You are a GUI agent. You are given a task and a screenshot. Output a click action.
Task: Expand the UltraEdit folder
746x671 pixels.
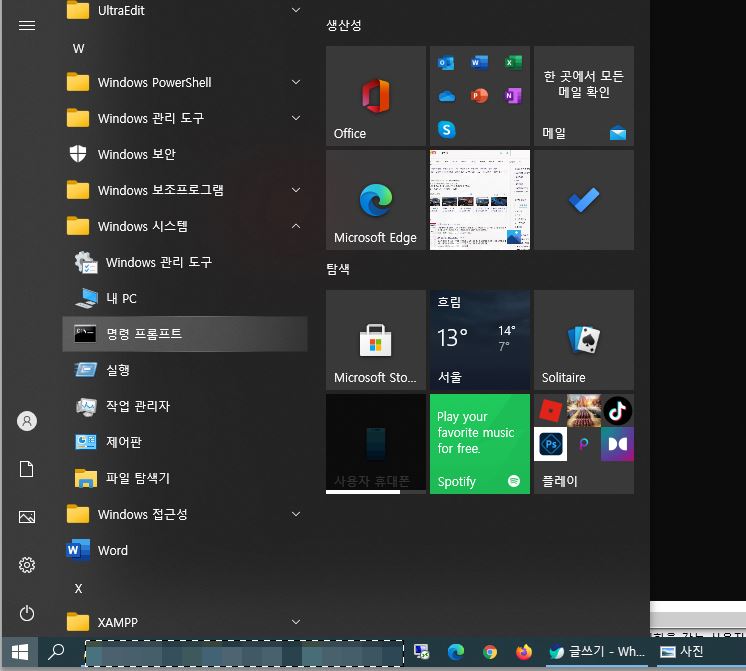pyautogui.click(x=185, y=10)
